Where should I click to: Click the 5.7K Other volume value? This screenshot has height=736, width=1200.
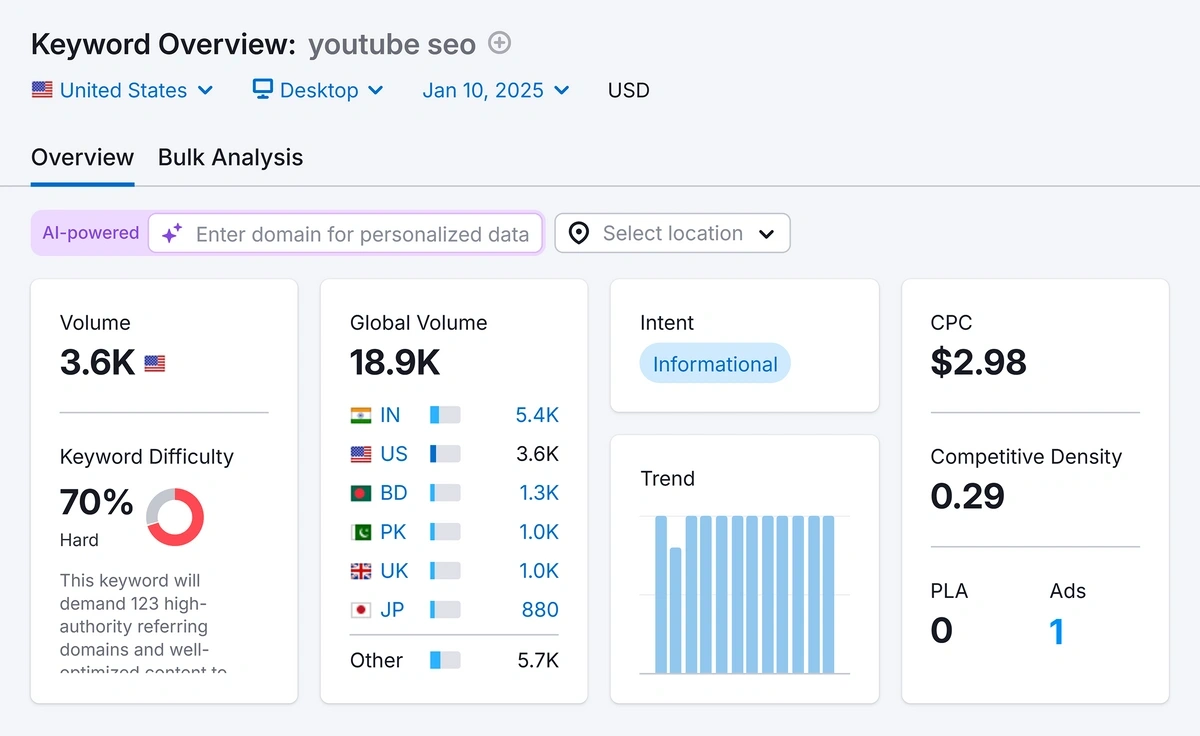[538, 660]
